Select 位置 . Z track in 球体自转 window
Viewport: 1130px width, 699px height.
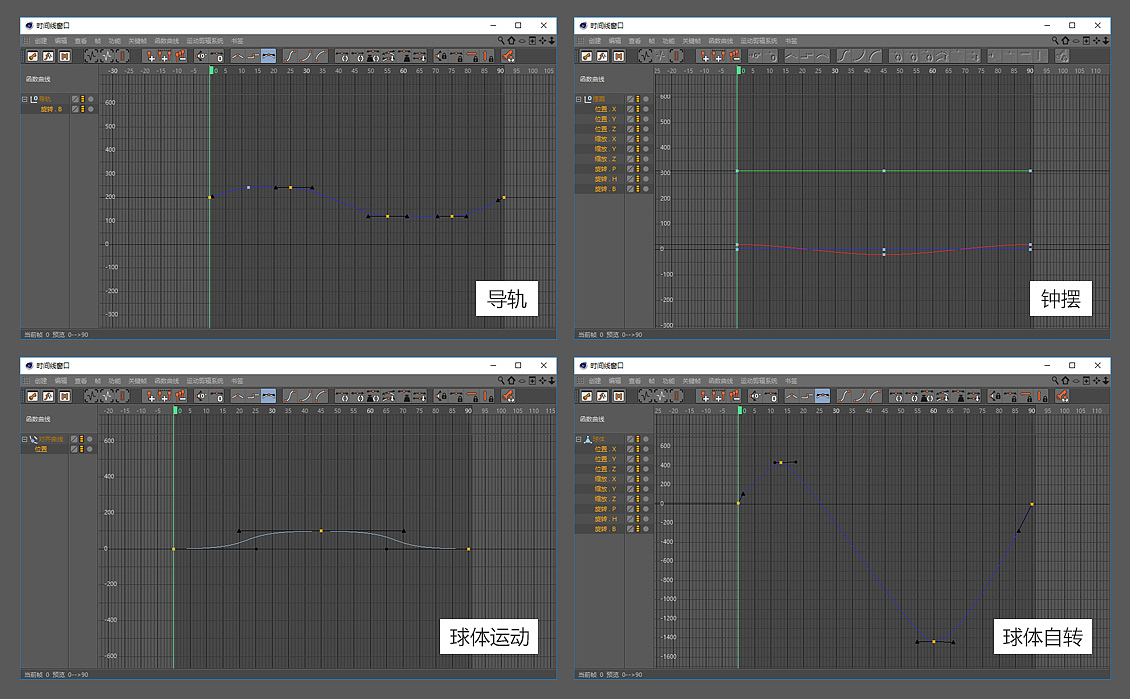605,469
